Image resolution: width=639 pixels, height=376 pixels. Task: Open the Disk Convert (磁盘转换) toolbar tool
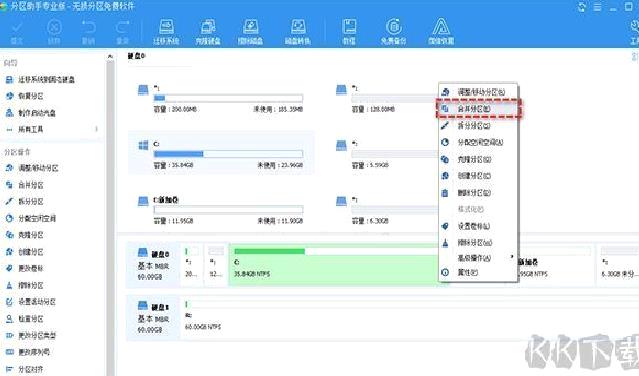pyautogui.click(x=298, y=31)
